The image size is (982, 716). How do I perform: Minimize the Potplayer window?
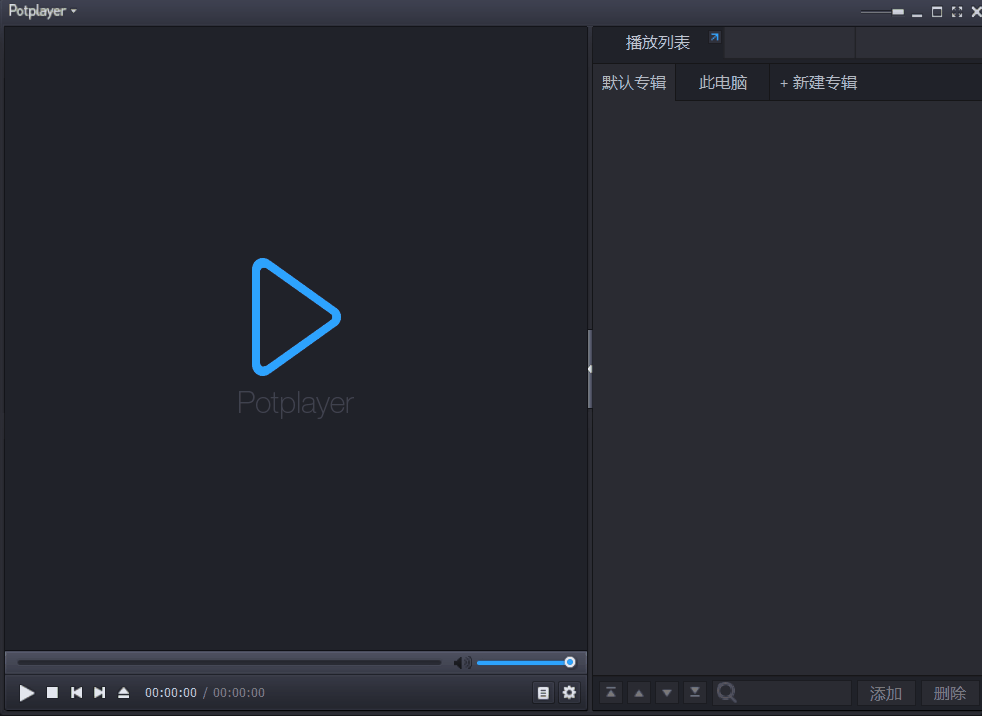coord(917,14)
